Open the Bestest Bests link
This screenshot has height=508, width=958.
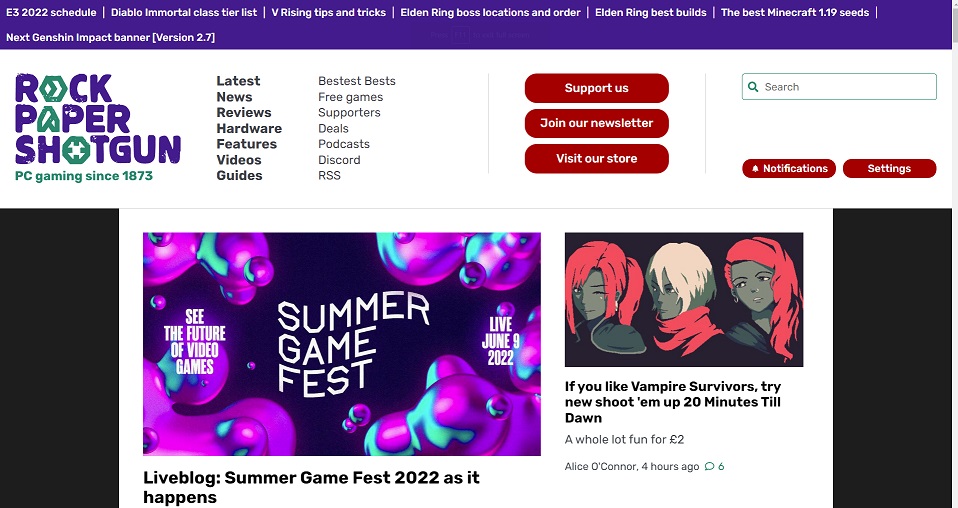[357, 81]
